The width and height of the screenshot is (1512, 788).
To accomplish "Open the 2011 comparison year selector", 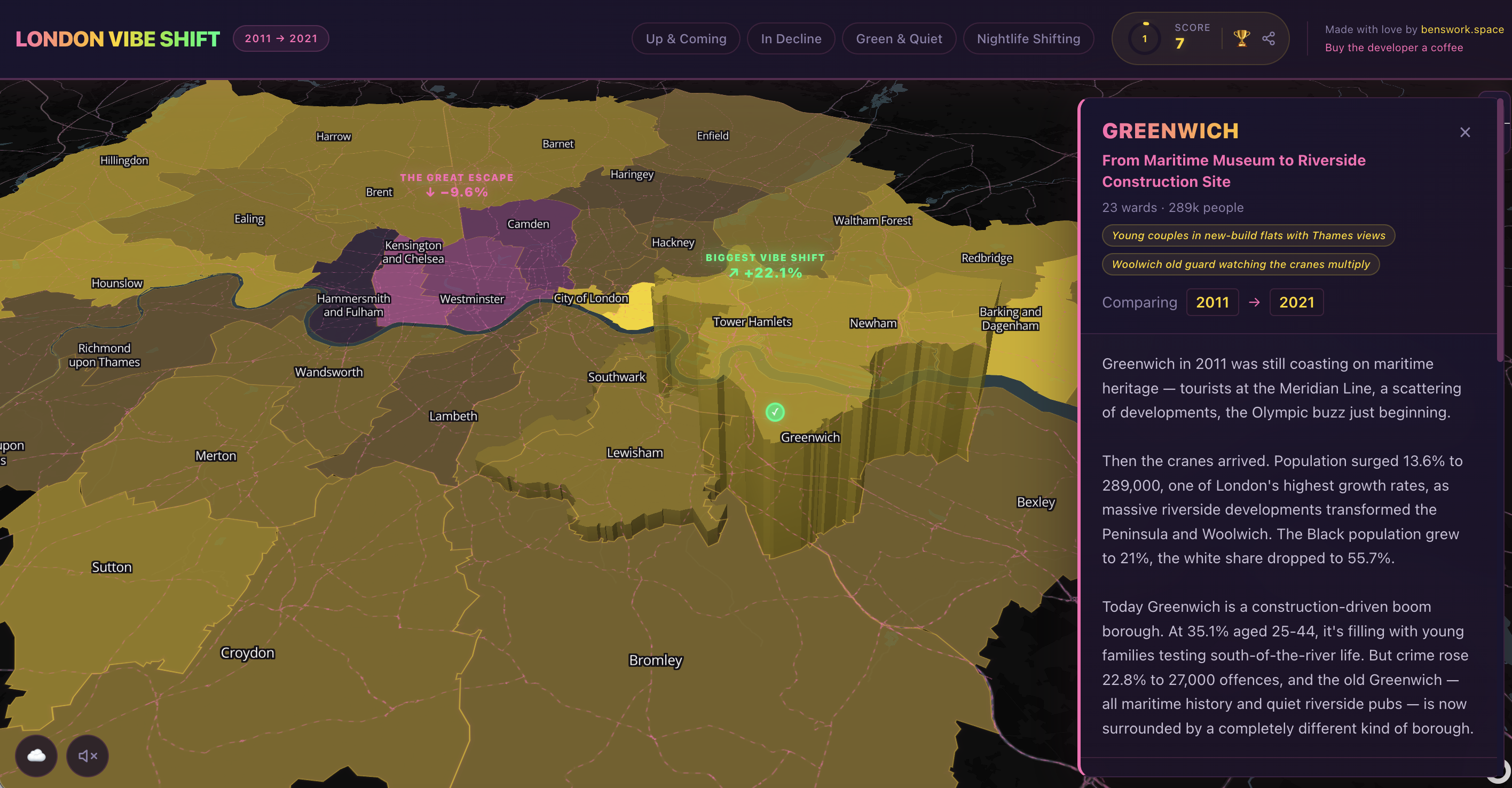I will (1212, 302).
